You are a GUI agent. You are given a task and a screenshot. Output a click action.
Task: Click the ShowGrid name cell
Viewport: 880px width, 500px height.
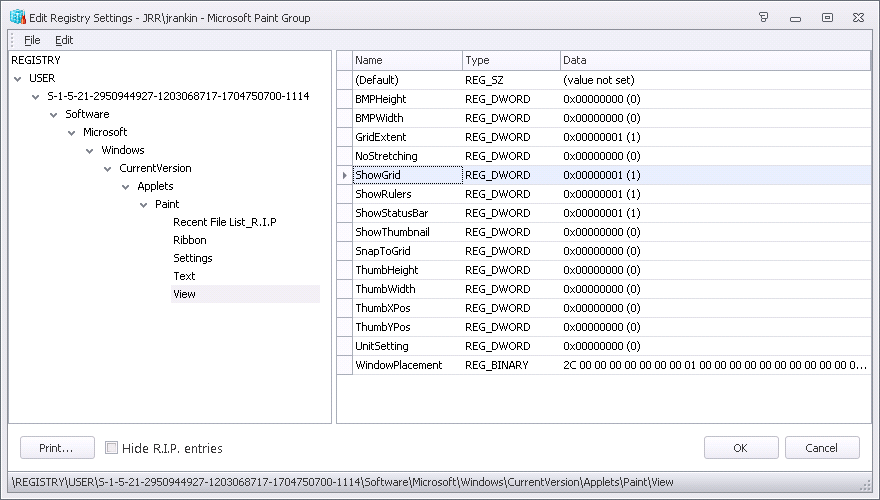click(x=407, y=175)
